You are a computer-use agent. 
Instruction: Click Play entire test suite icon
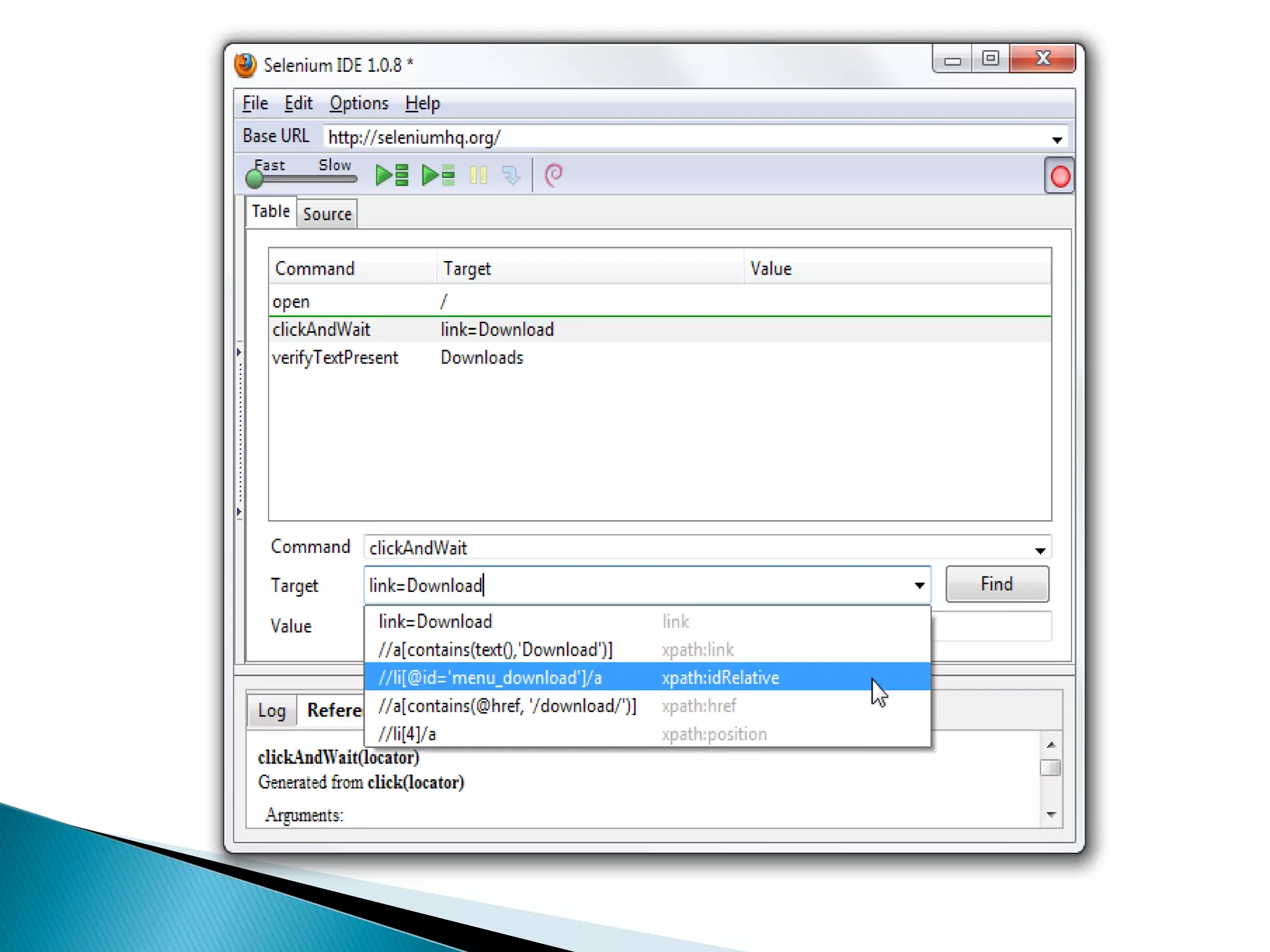(x=392, y=175)
